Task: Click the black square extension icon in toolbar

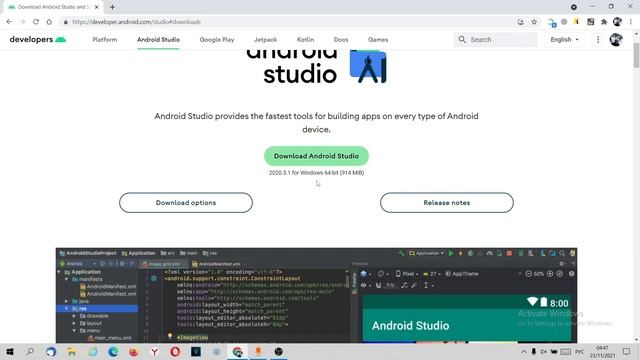Action: 591,22
